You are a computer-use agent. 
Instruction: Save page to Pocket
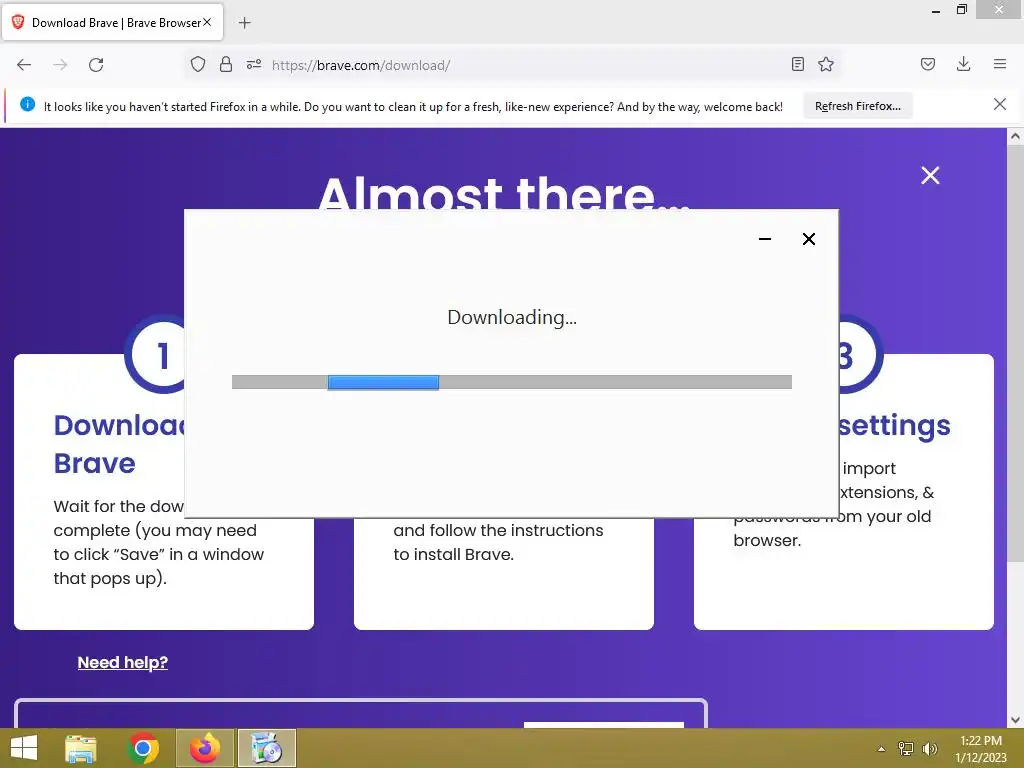[x=928, y=64]
